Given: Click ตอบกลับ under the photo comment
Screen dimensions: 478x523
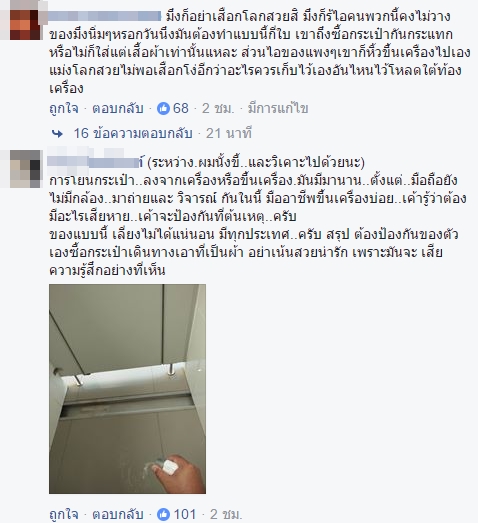Looking at the screenshot, I should coord(118,514).
